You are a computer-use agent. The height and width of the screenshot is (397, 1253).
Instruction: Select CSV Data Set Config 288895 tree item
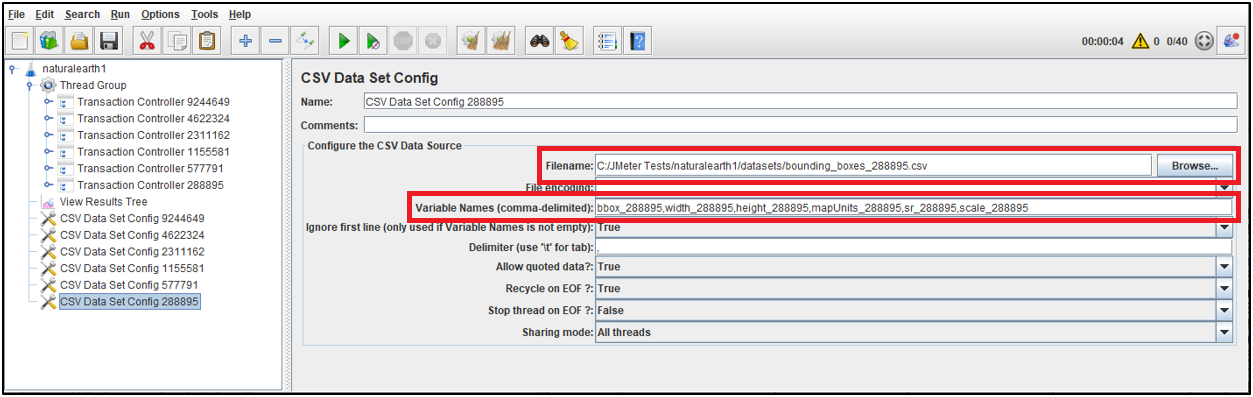coord(129,301)
